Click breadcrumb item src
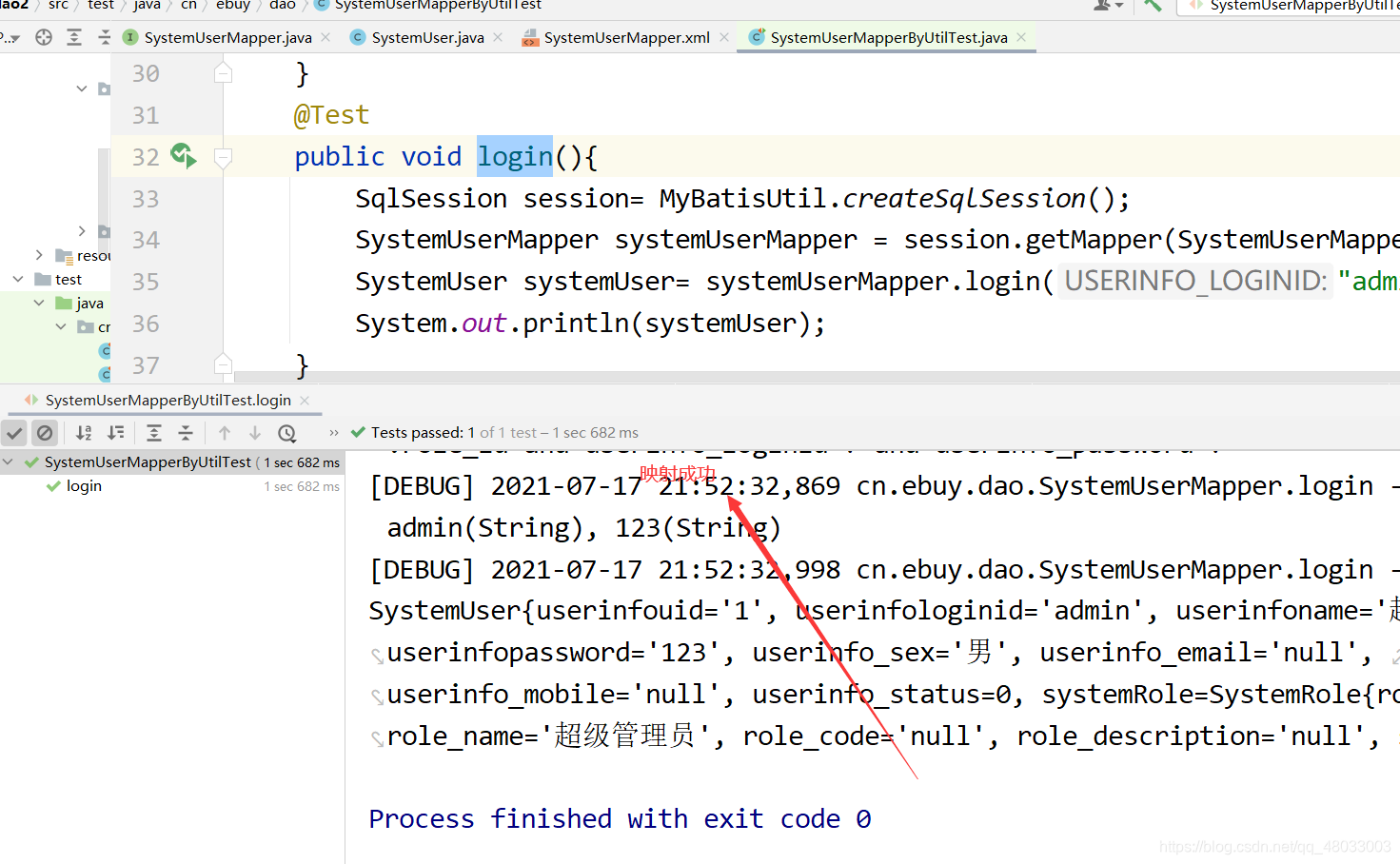Image resolution: width=1400 pixels, height=864 pixels. 59,6
